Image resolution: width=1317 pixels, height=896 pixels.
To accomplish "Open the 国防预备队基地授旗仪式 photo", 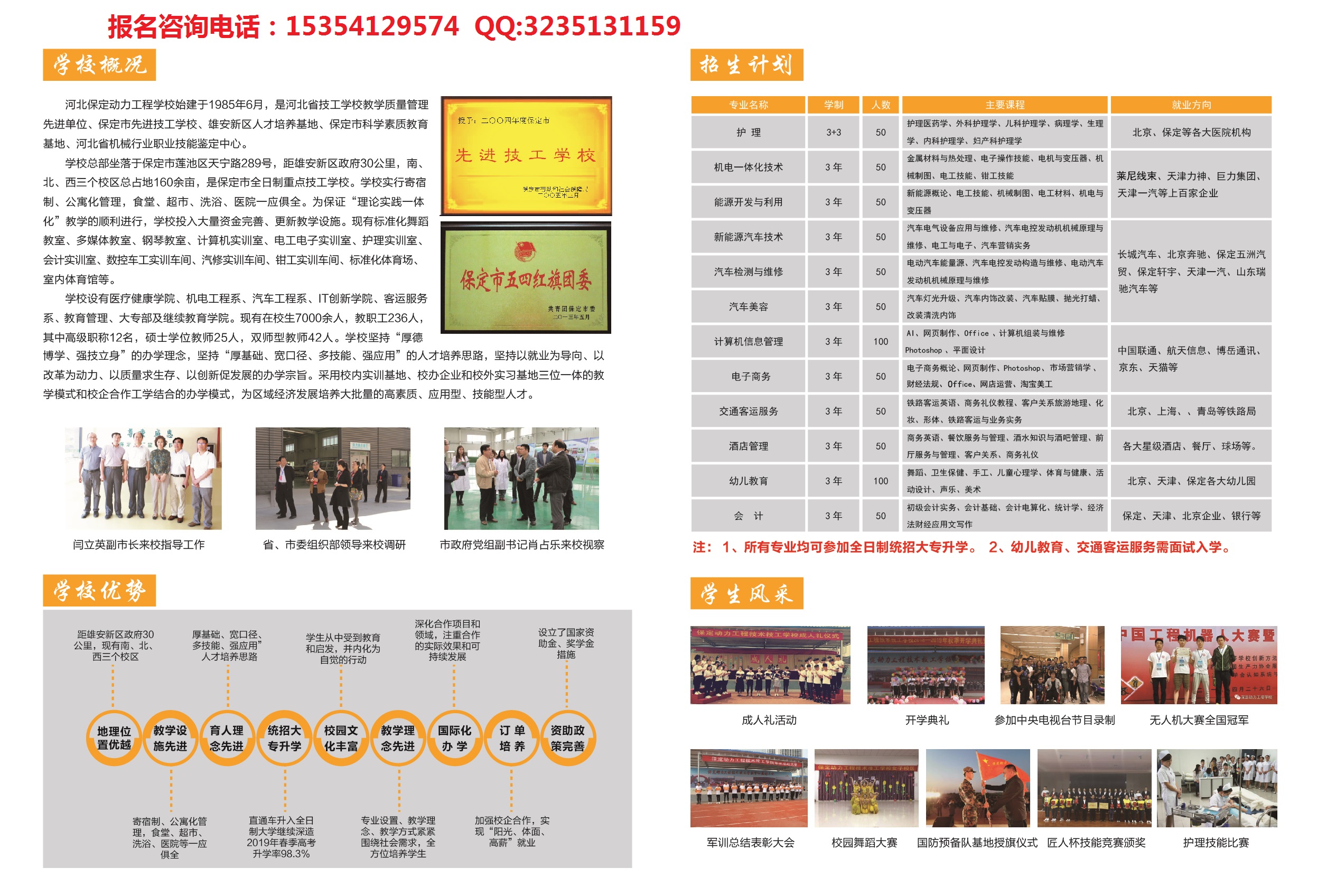I will [x=977, y=788].
